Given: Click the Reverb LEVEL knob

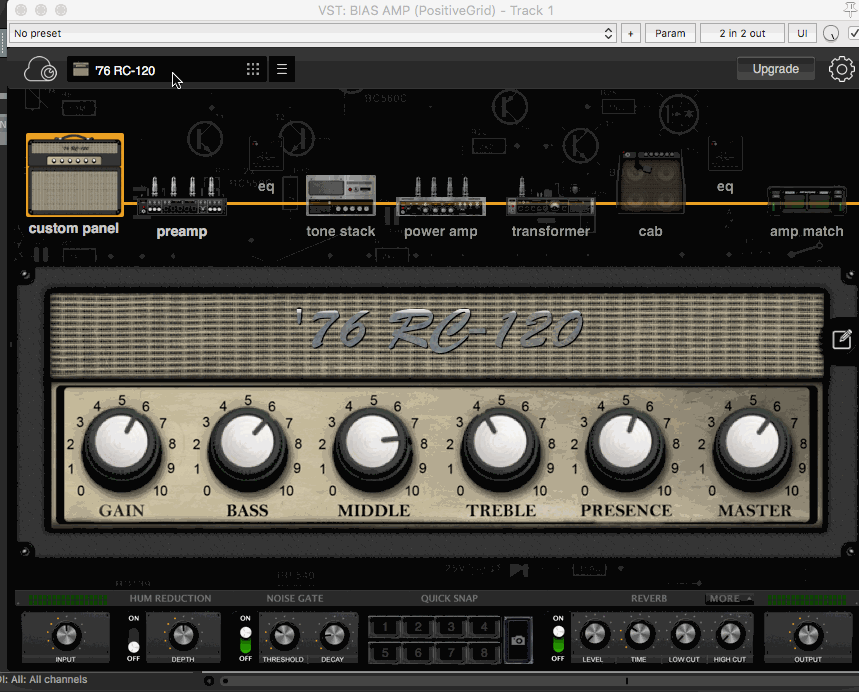Looking at the screenshot, I should [594, 634].
